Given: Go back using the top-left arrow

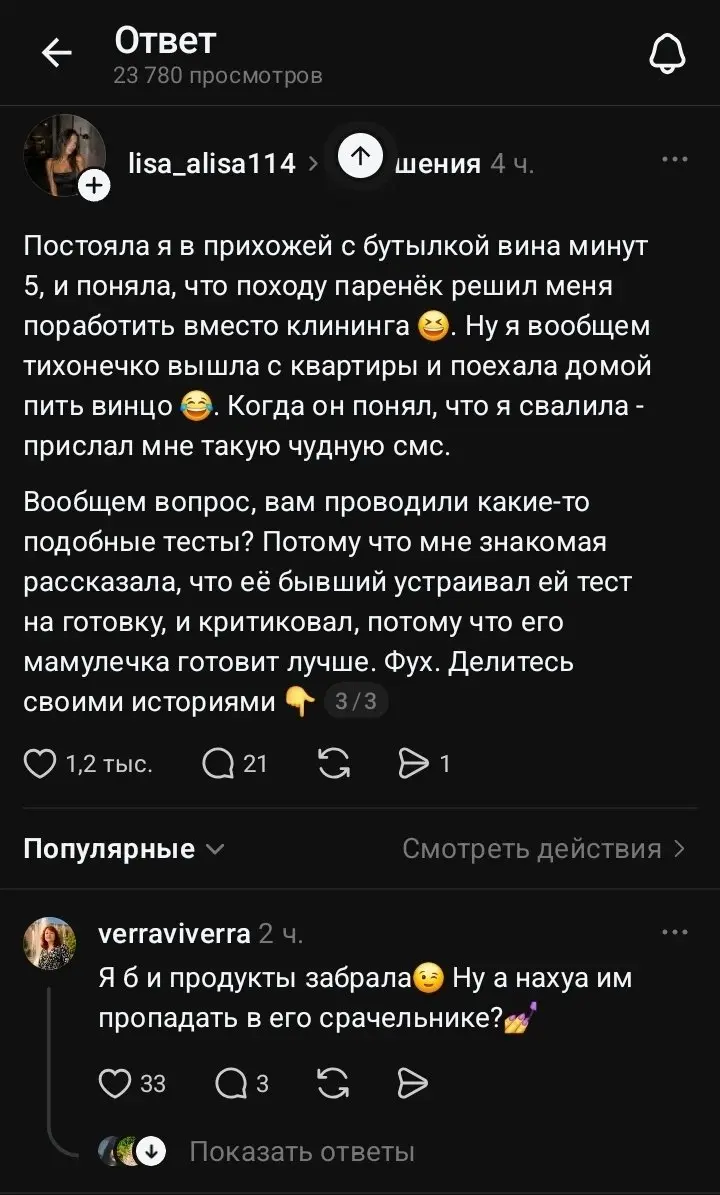Looking at the screenshot, I should (x=56, y=53).
